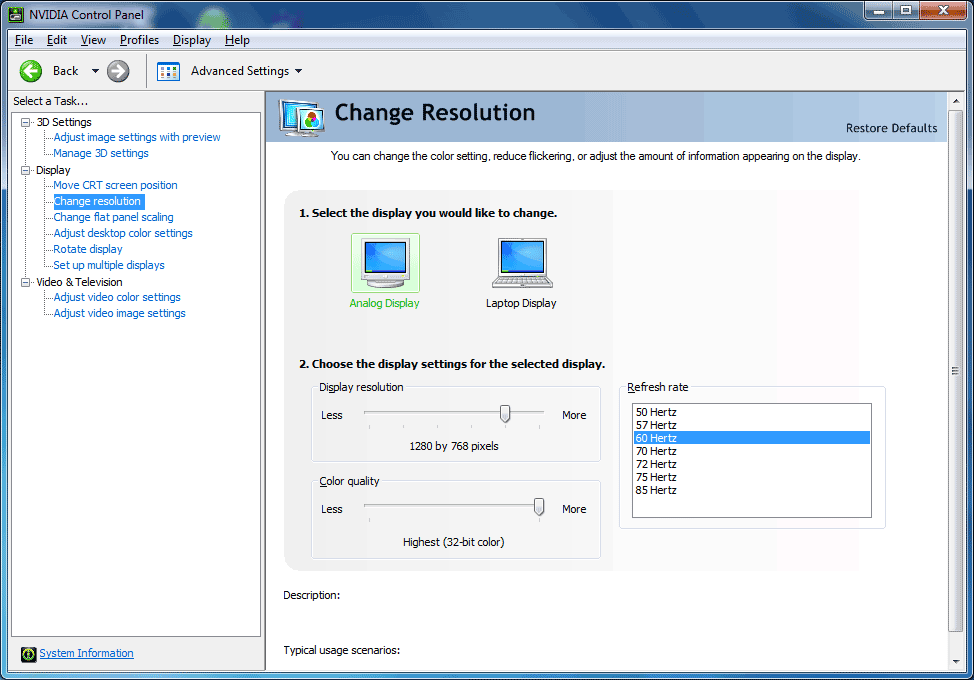This screenshot has height=680, width=974.
Task: Open the Profiles menu
Action: point(139,40)
